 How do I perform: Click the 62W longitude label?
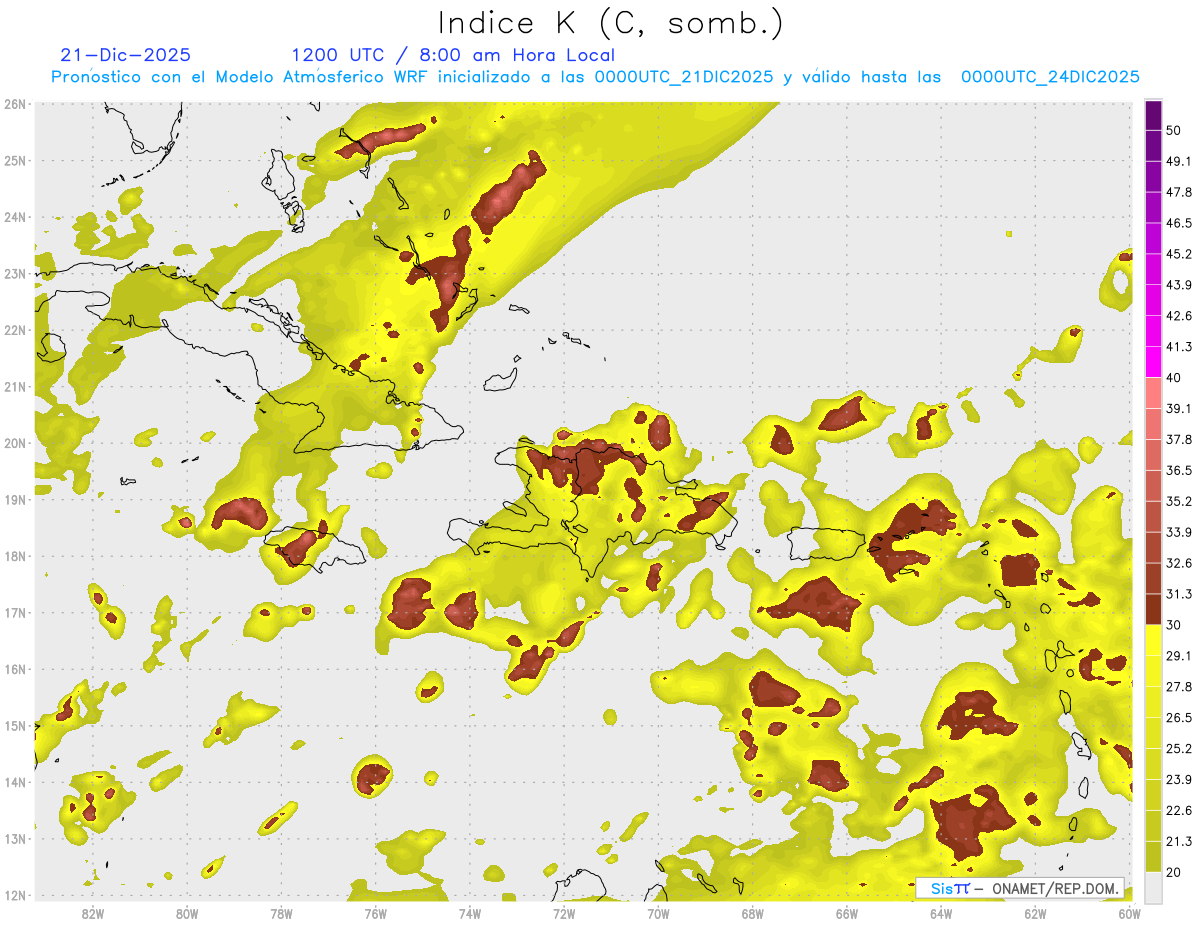coord(1036,914)
